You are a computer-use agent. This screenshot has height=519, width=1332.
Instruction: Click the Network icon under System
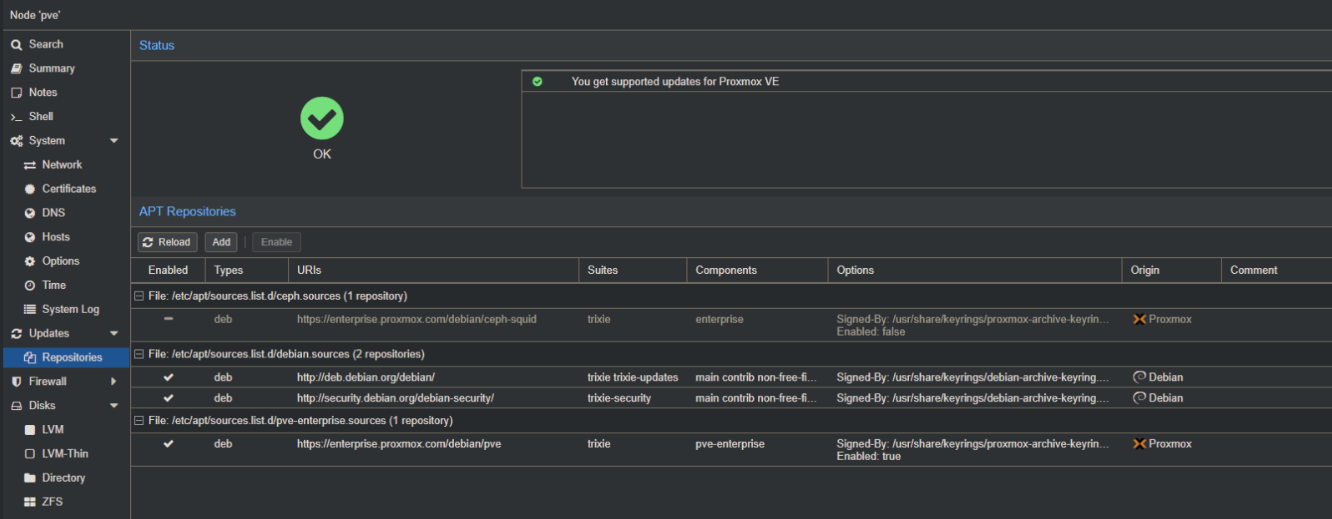click(30, 165)
